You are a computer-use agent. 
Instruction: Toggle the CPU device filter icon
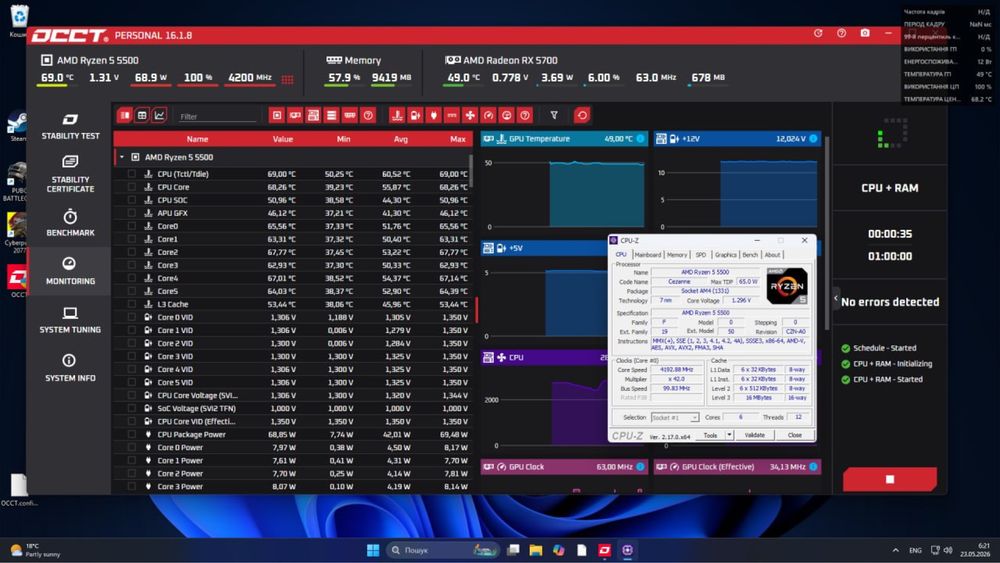point(277,115)
